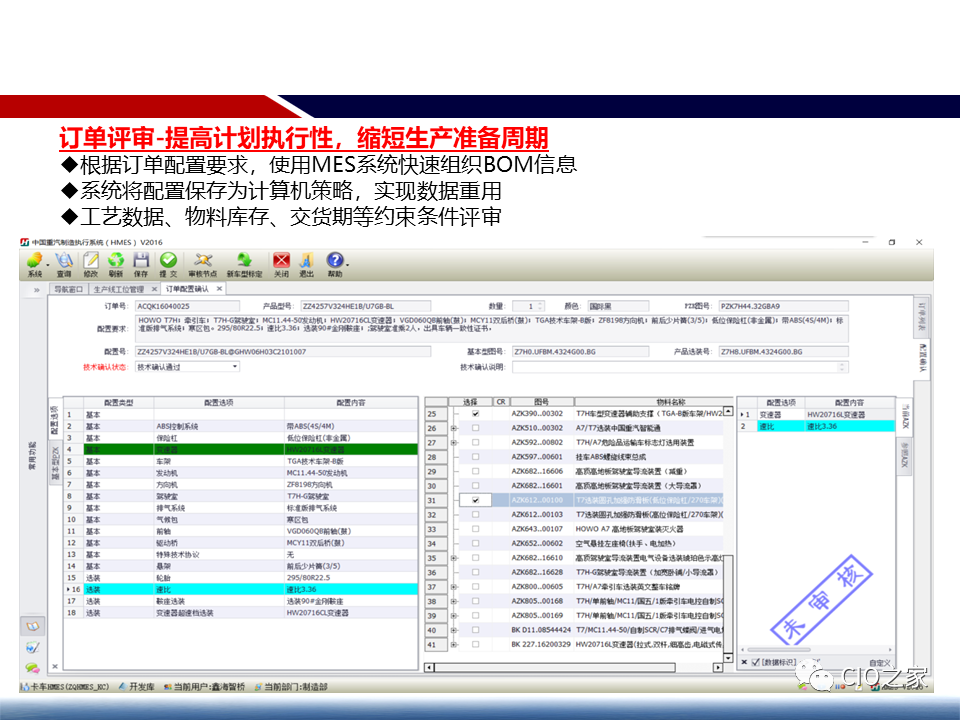The height and width of the screenshot is (720, 960).
Task: Close the 生产线工位管理 tab
Action: click(x=154, y=289)
